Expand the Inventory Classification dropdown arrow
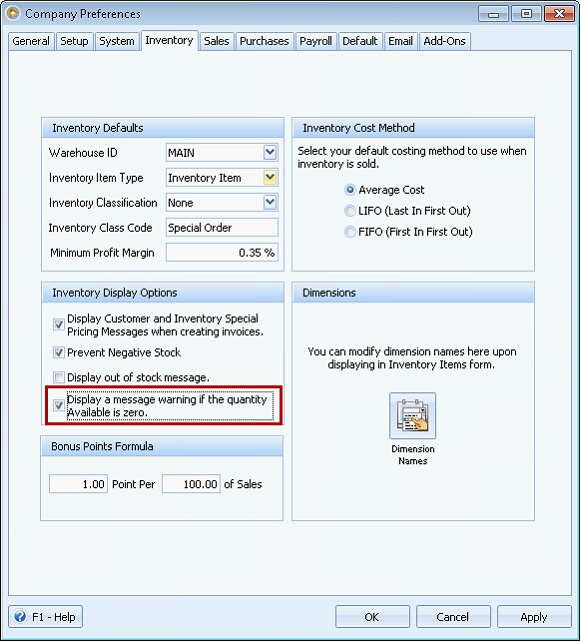The image size is (581, 642). click(x=270, y=202)
